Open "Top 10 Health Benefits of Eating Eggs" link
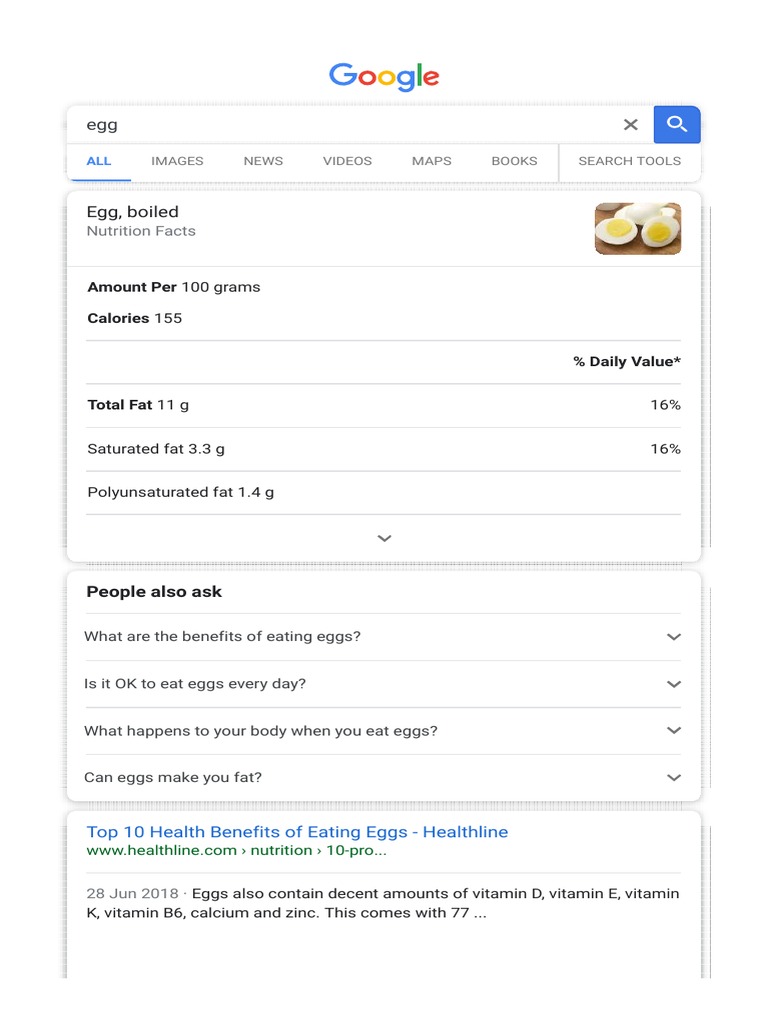 tap(297, 832)
